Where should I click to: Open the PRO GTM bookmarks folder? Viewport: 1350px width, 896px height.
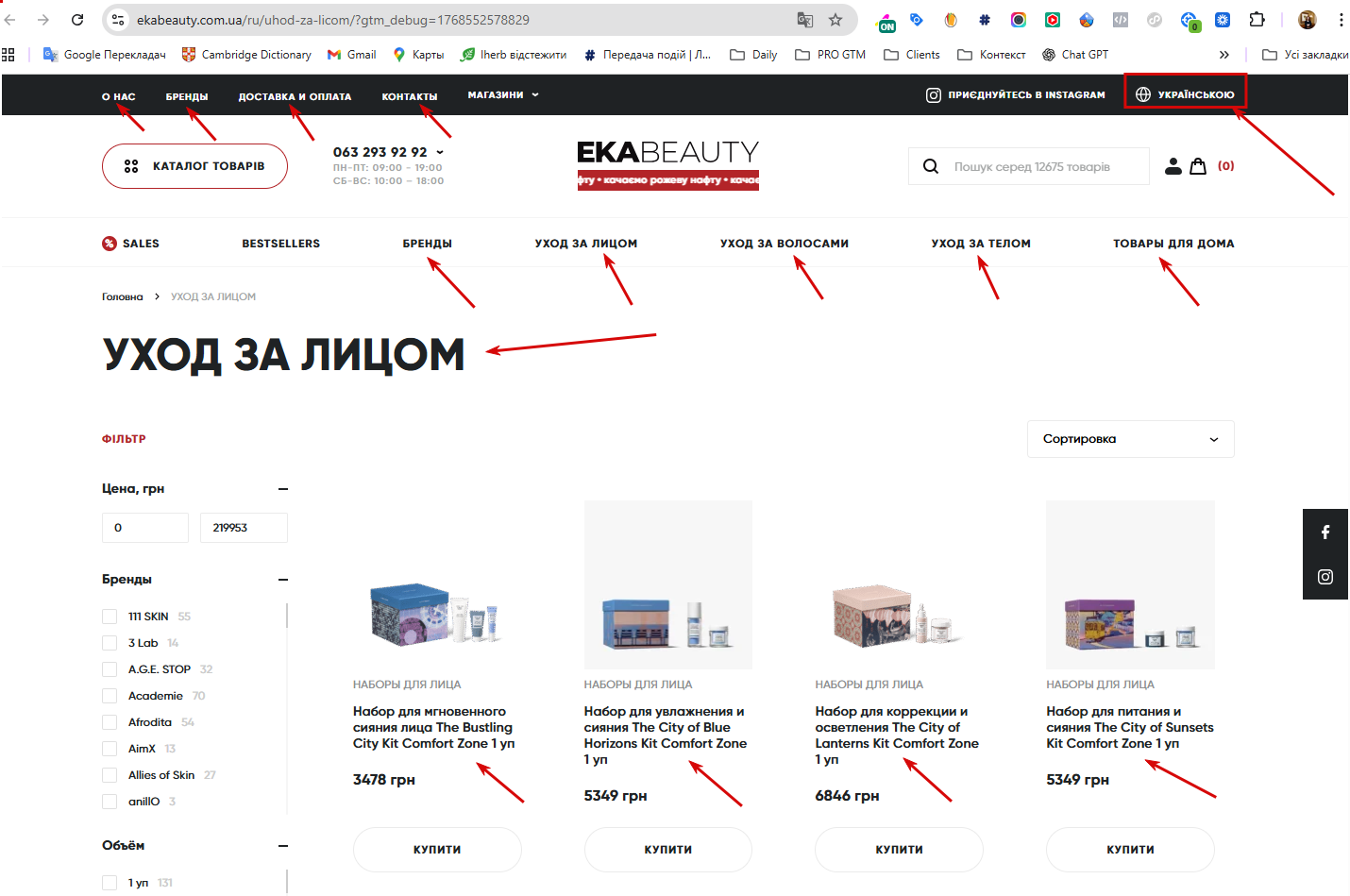[830, 55]
